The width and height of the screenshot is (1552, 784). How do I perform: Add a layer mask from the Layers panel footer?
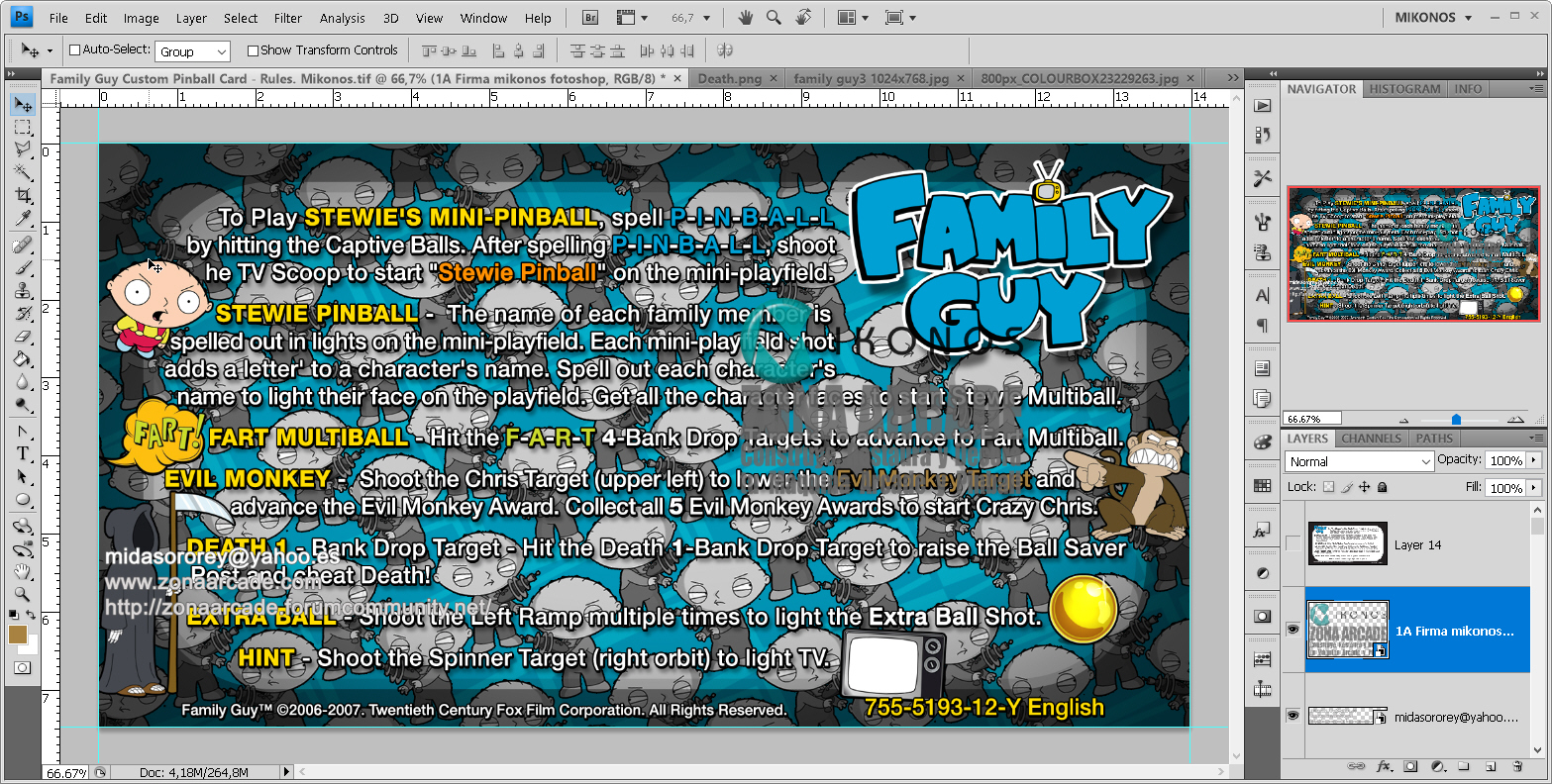[1410, 766]
